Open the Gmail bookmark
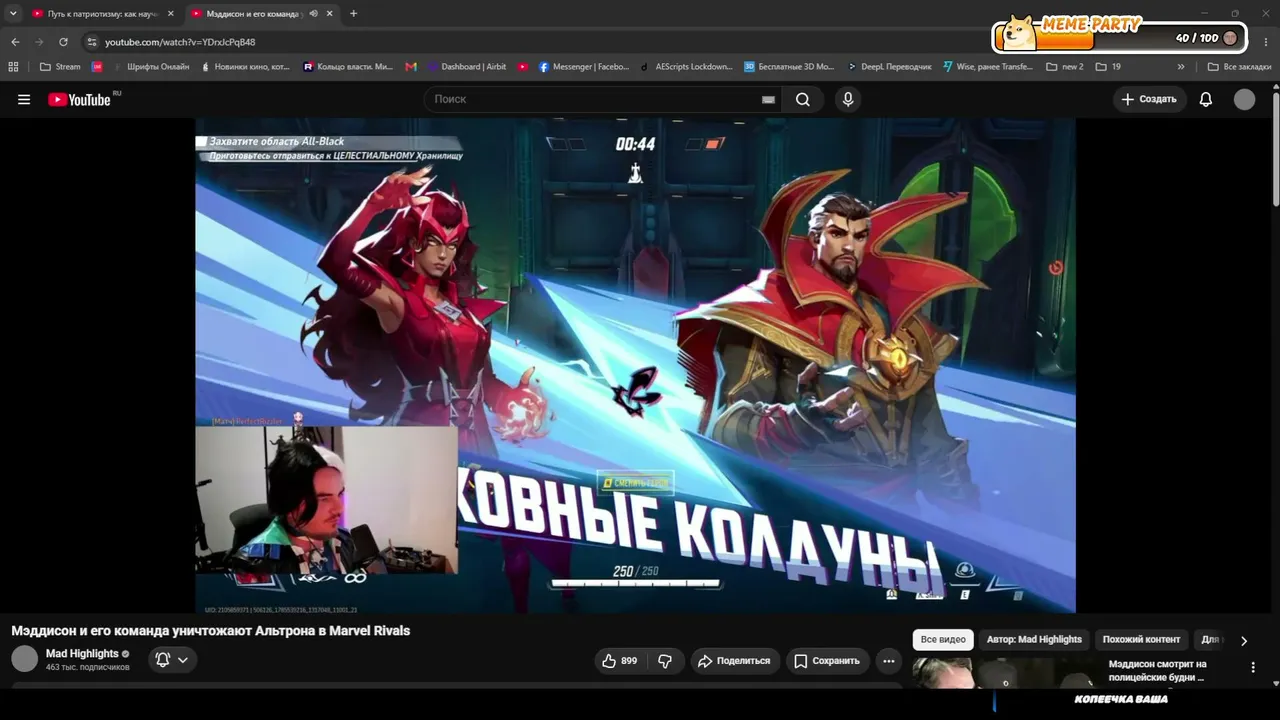The image size is (1280, 720). (x=411, y=67)
